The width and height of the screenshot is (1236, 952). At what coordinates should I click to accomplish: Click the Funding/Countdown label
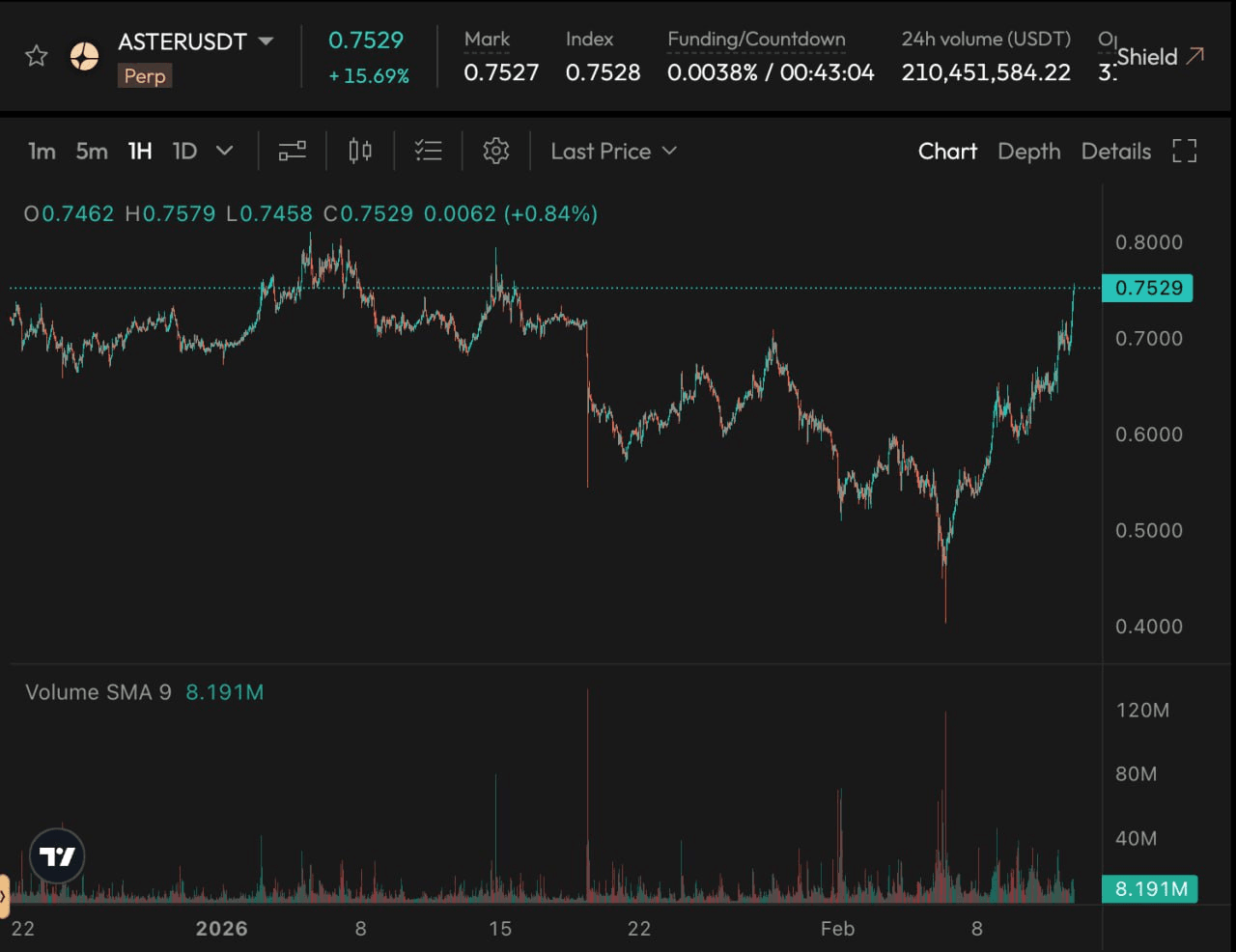pos(756,40)
